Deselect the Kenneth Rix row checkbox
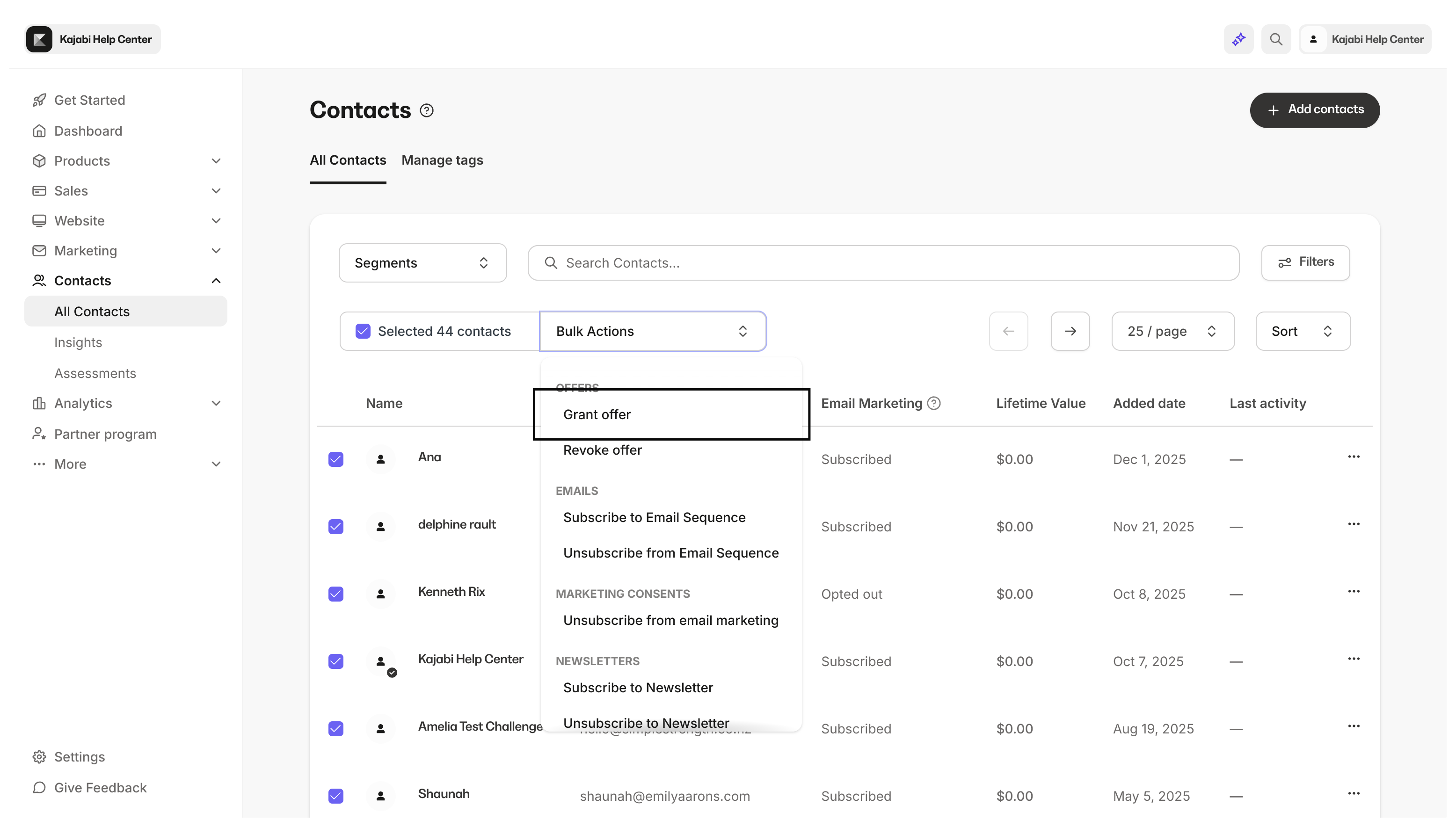 pos(336,594)
